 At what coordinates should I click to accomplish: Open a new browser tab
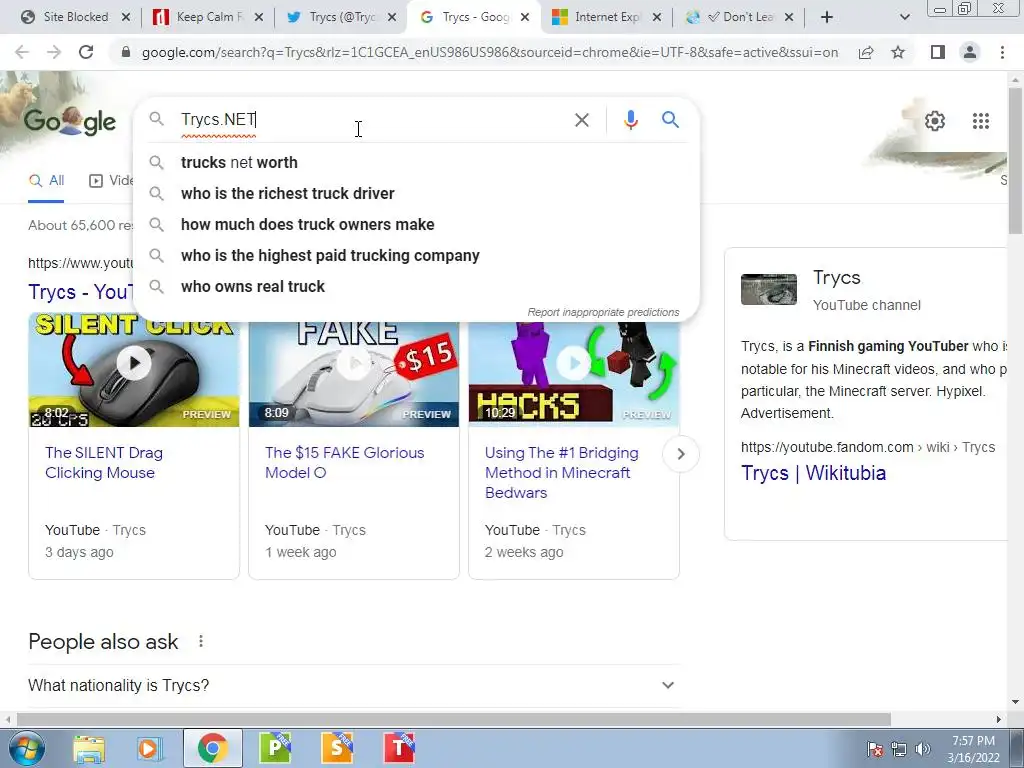(827, 18)
